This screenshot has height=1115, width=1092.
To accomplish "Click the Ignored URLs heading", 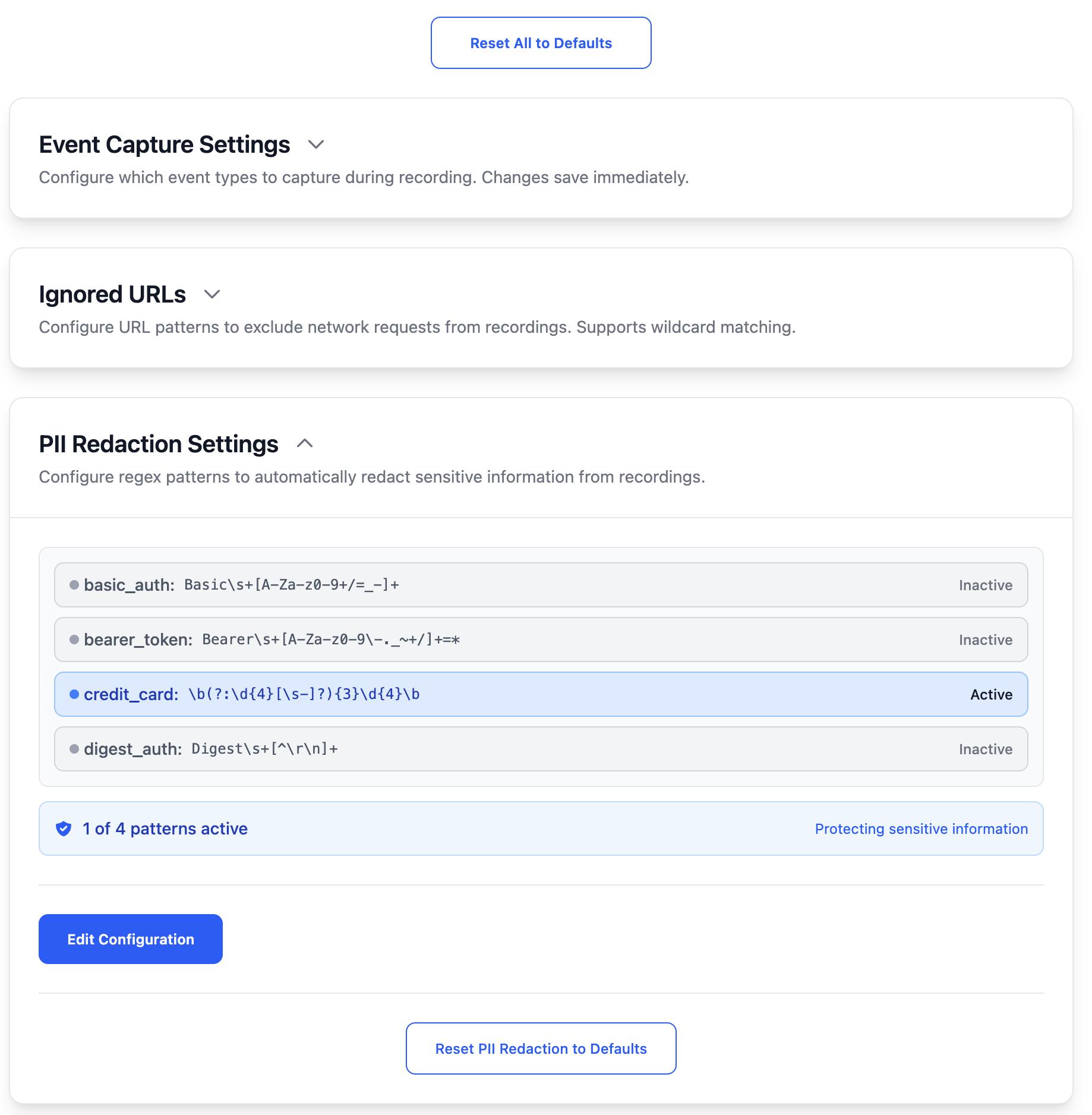I will [112, 294].
